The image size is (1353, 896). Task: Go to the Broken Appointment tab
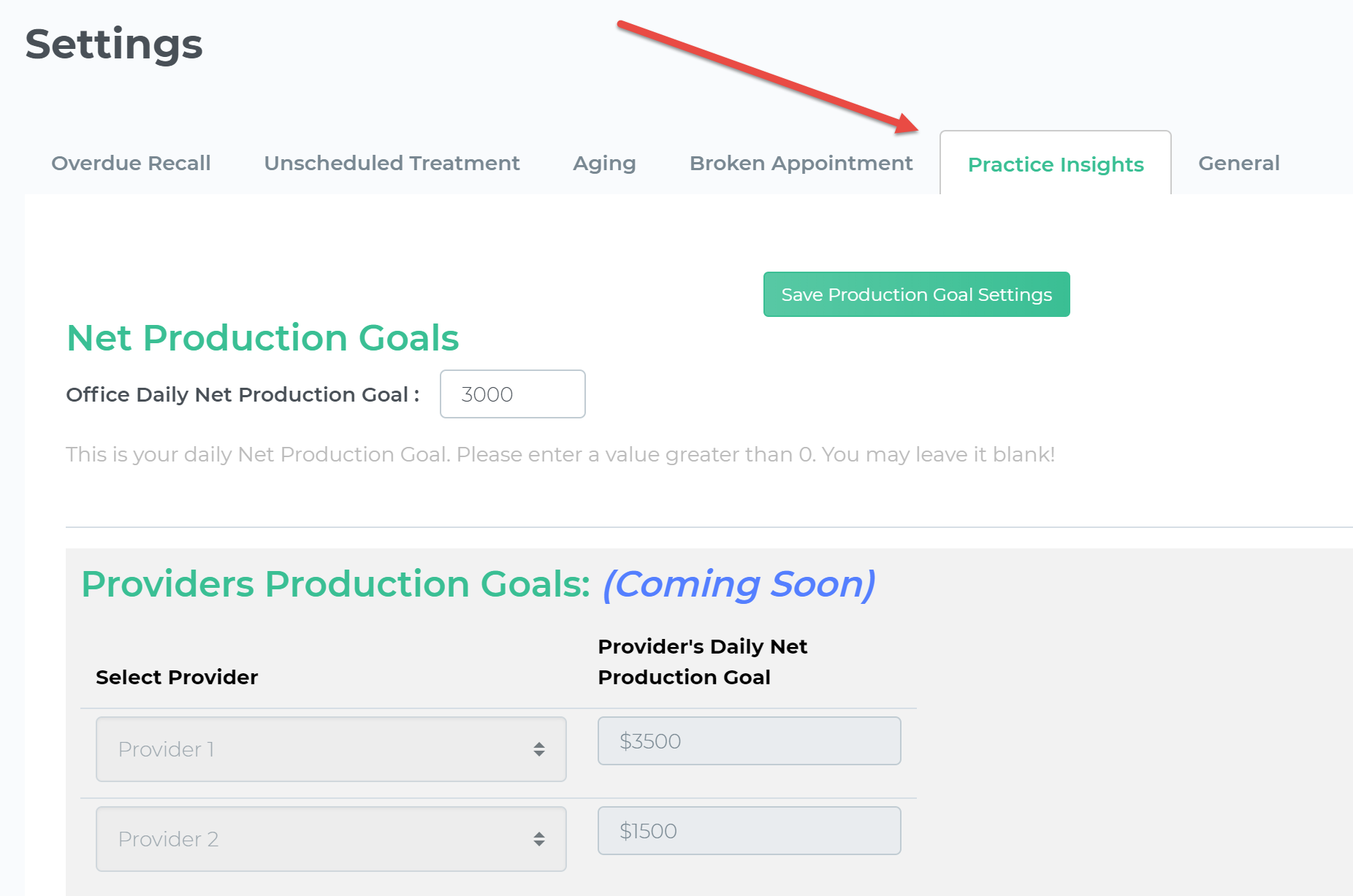[801, 163]
